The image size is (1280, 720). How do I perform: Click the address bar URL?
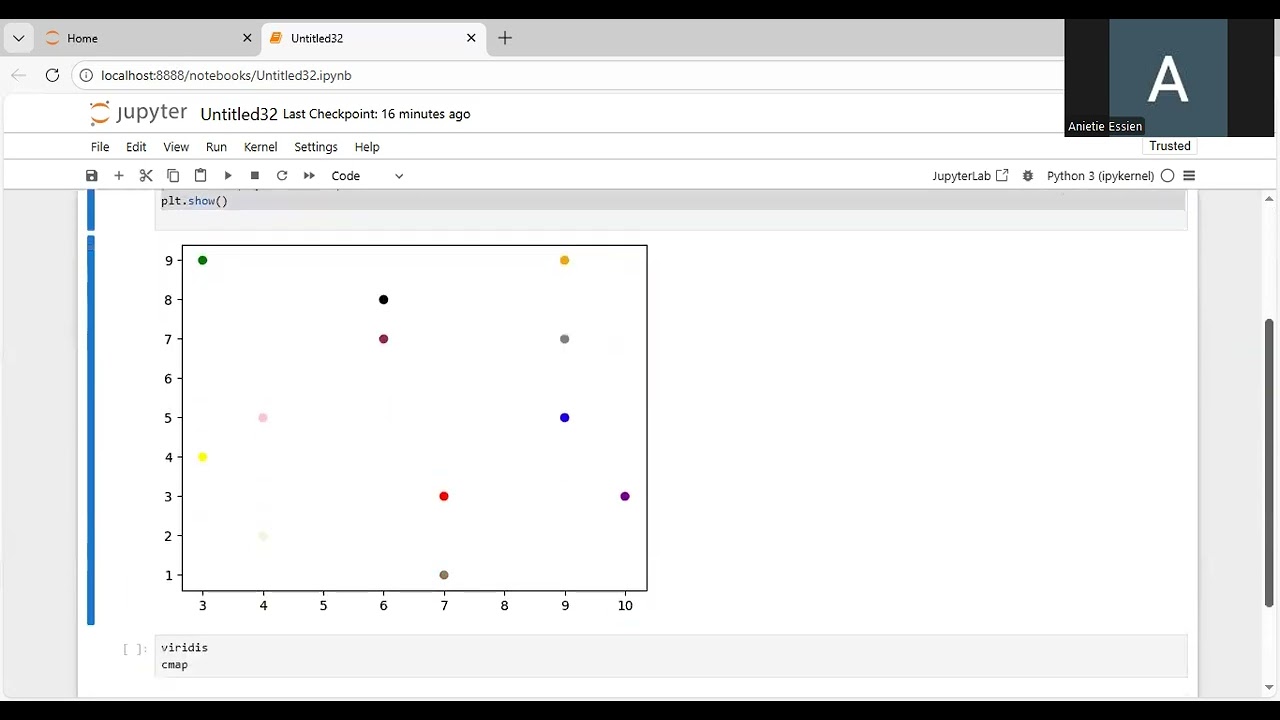(226, 75)
